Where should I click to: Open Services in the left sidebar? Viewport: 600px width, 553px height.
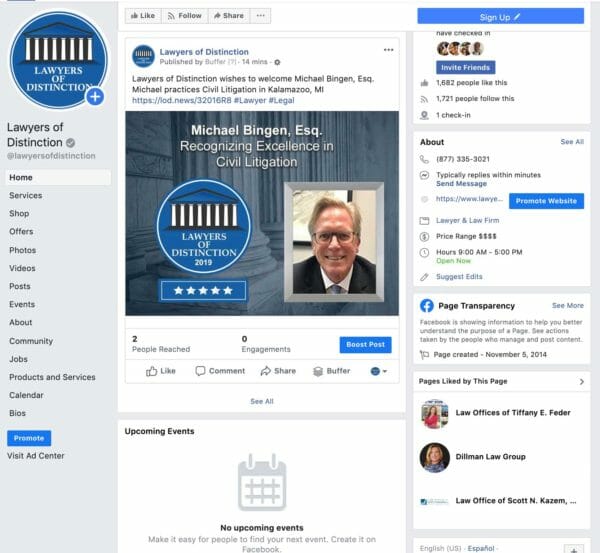coord(26,196)
